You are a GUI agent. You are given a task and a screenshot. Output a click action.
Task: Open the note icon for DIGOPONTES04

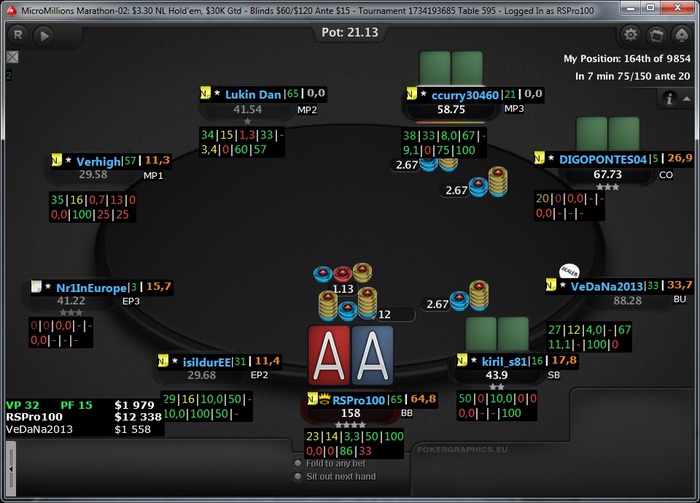[539, 158]
